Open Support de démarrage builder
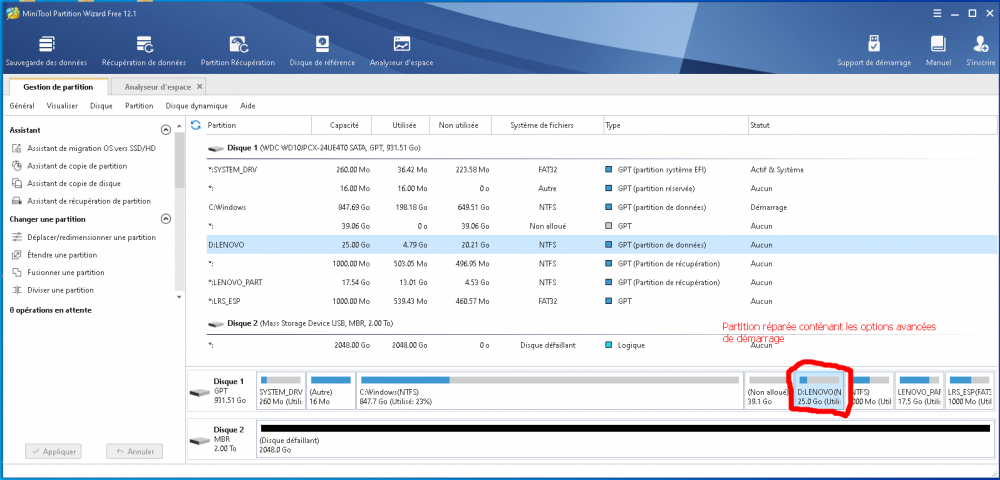 pos(873,45)
